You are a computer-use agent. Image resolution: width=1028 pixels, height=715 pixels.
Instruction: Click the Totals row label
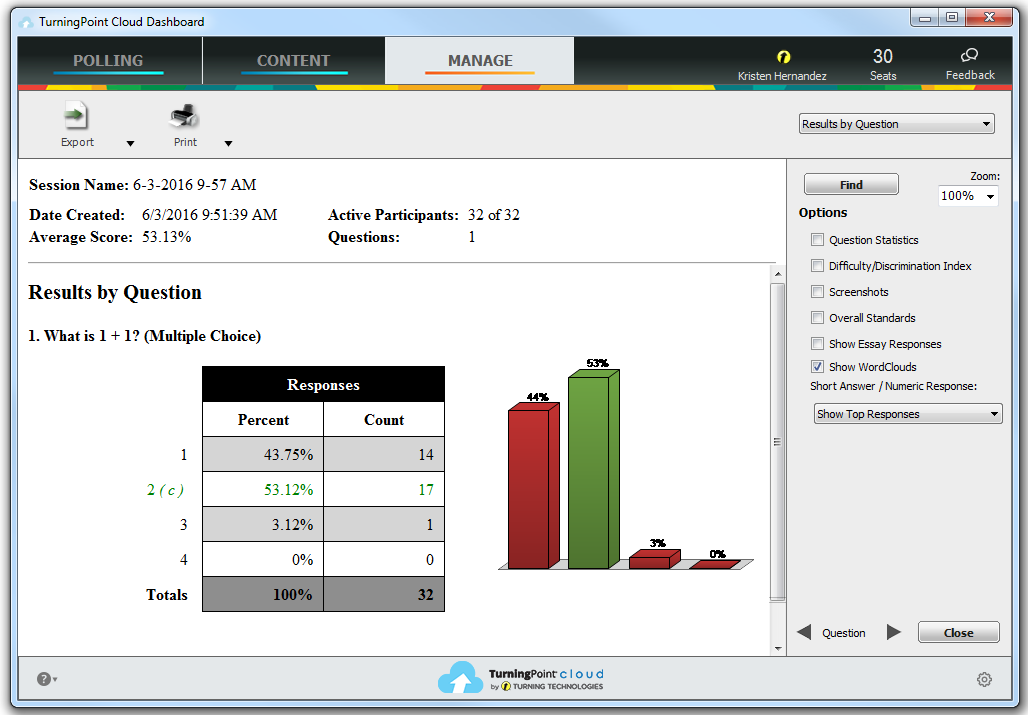pyautogui.click(x=167, y=594)
